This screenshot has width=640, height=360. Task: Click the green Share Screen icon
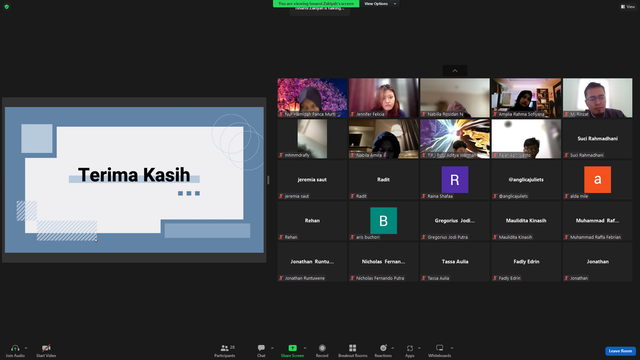click(x=293, y=348)
